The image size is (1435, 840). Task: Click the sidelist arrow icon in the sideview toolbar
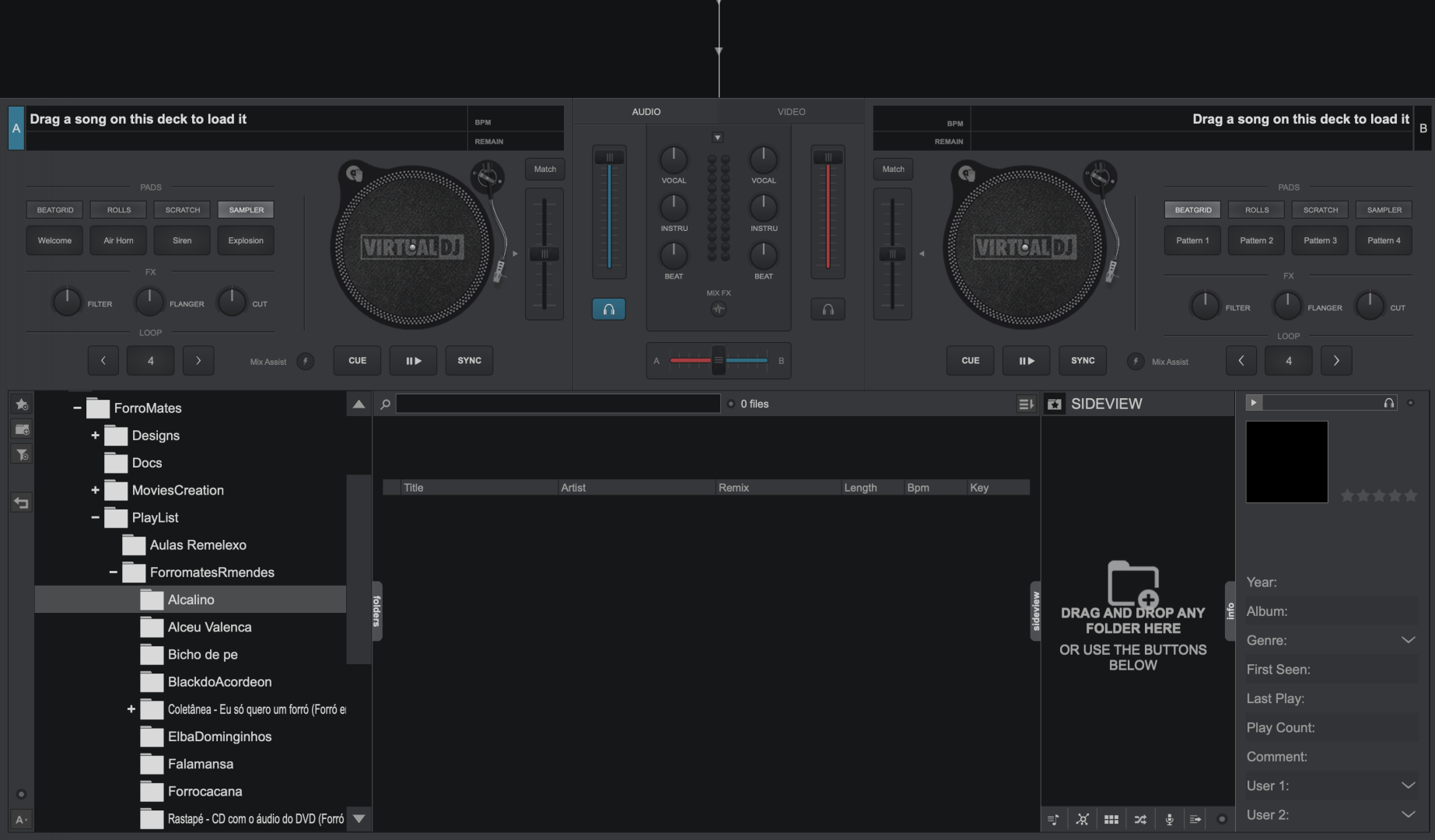1195,819
